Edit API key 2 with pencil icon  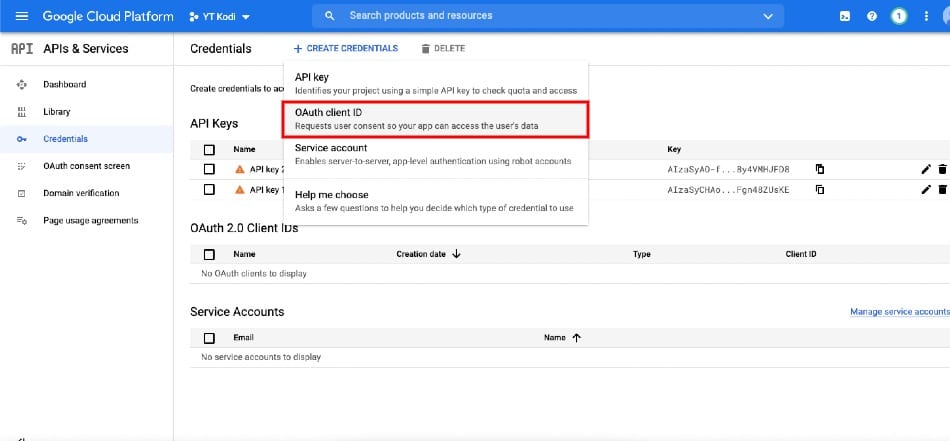(x=926, y=170)
